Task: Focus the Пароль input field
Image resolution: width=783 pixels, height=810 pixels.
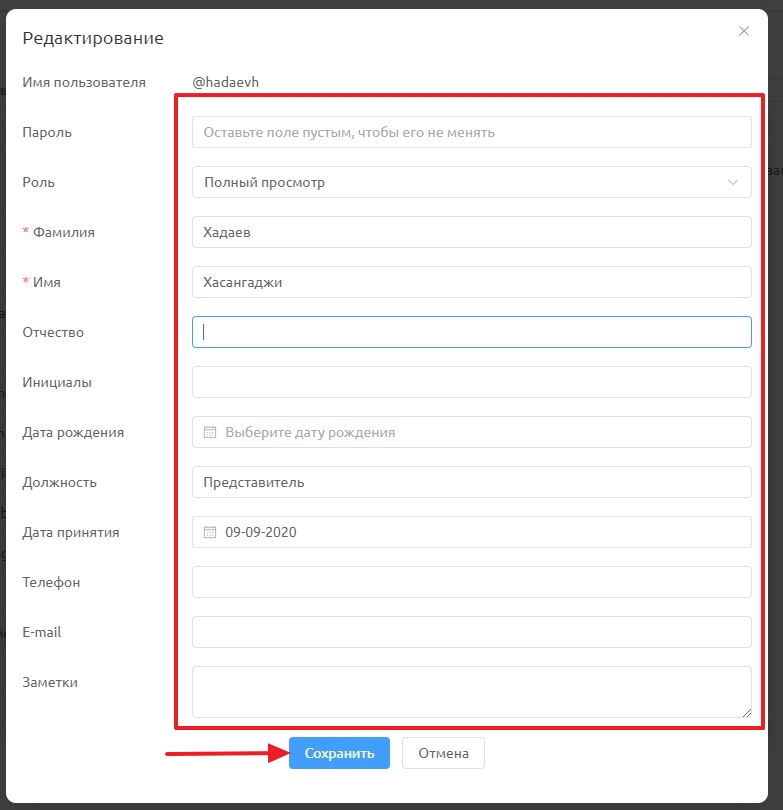Action: point(472,132)
